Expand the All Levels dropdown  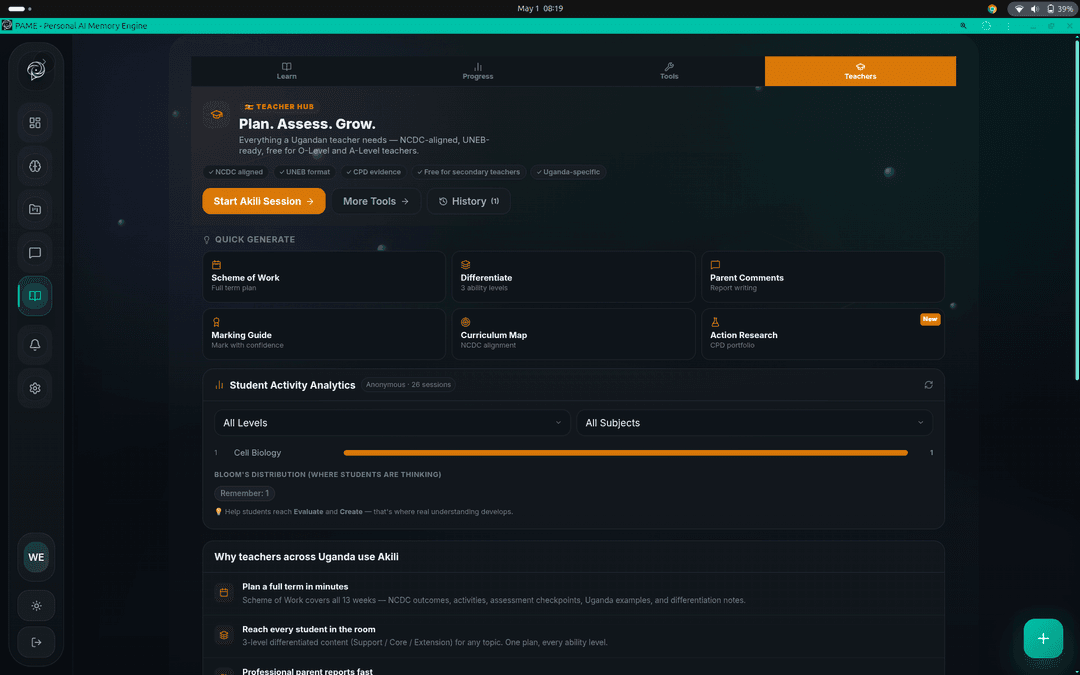pyautogui.click(x=392, y=423)
